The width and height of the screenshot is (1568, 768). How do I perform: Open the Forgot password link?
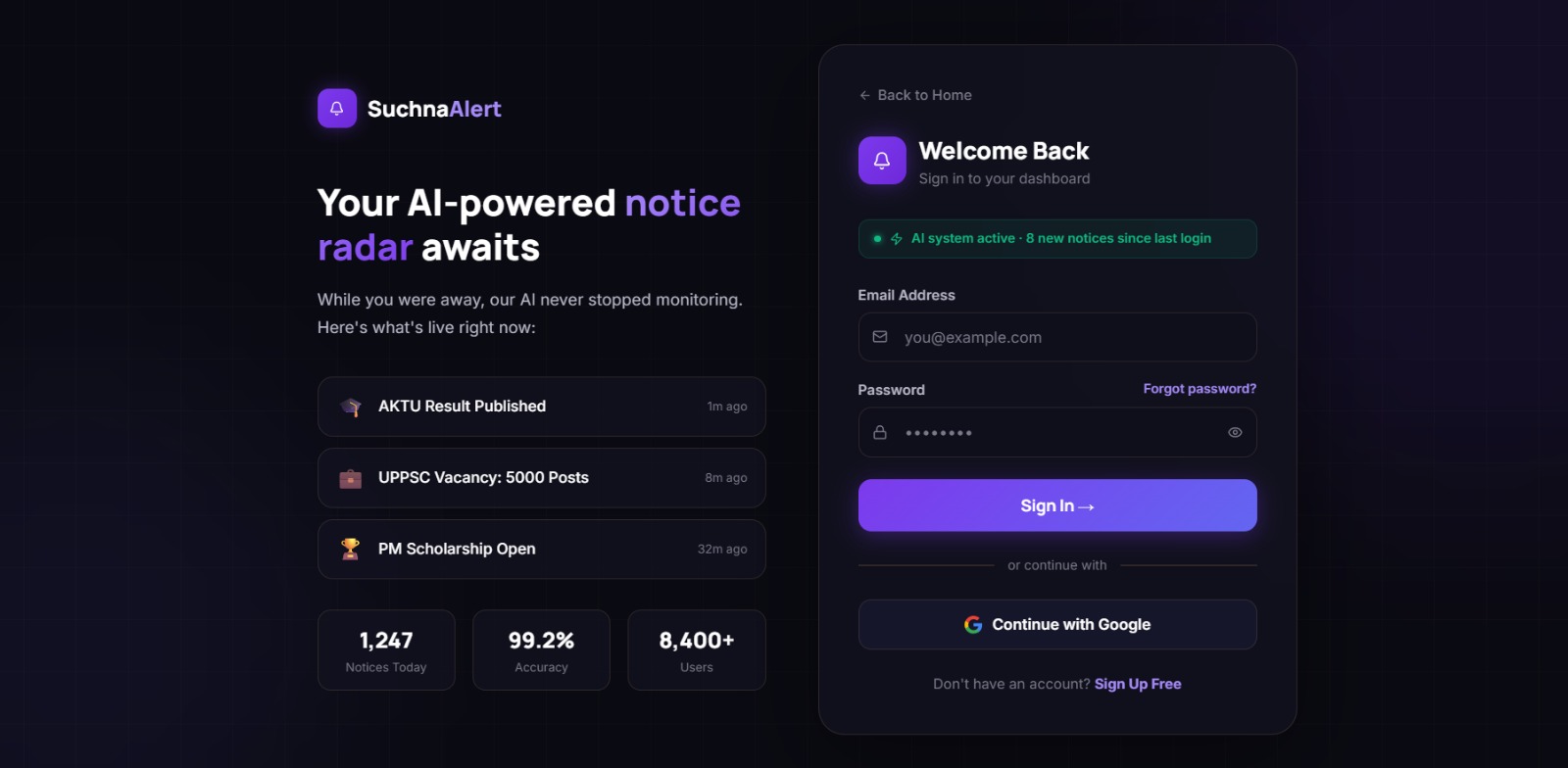click(x=1200, y=389)
